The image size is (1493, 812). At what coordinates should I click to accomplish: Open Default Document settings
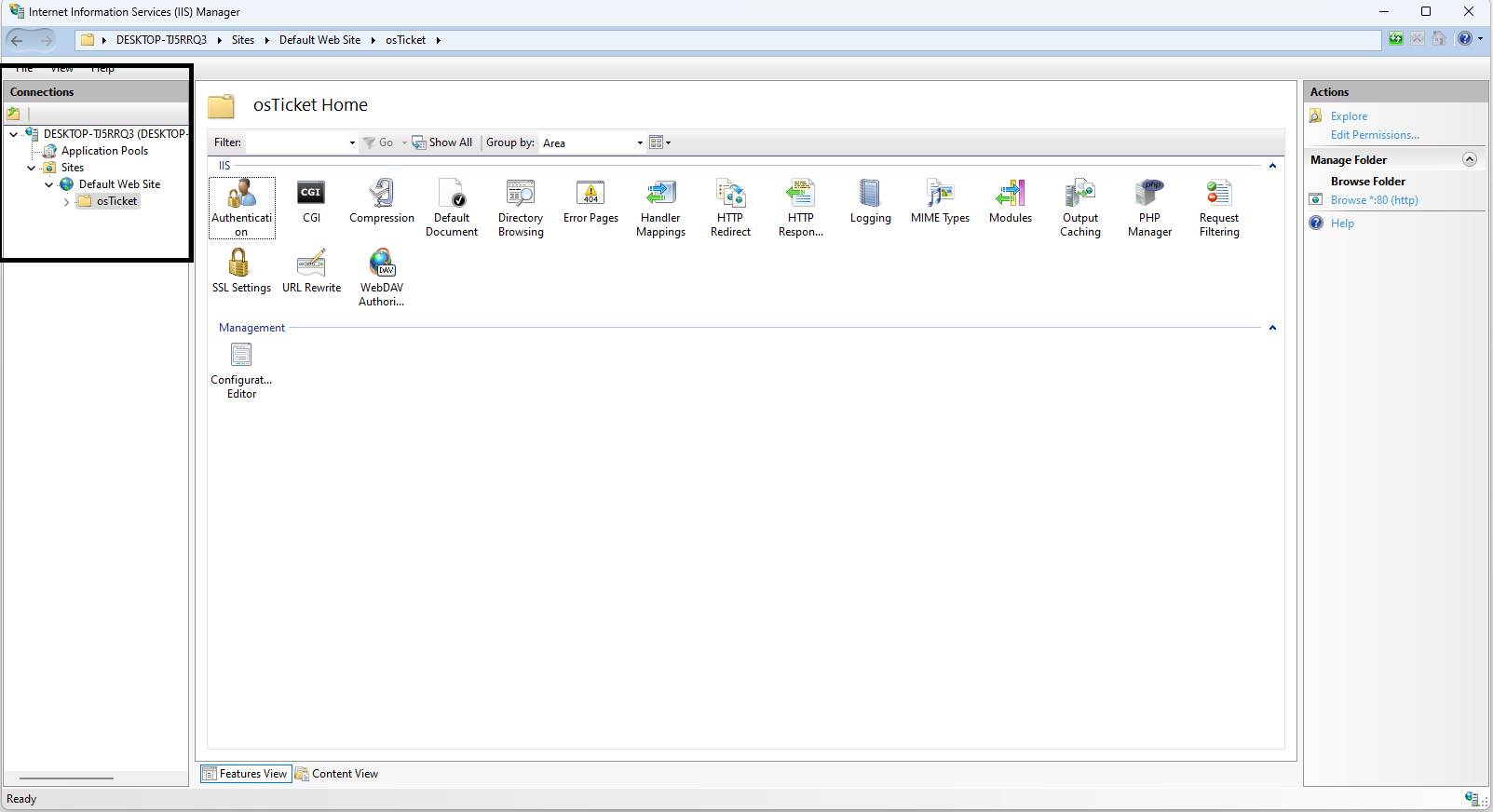click(452, 209)
